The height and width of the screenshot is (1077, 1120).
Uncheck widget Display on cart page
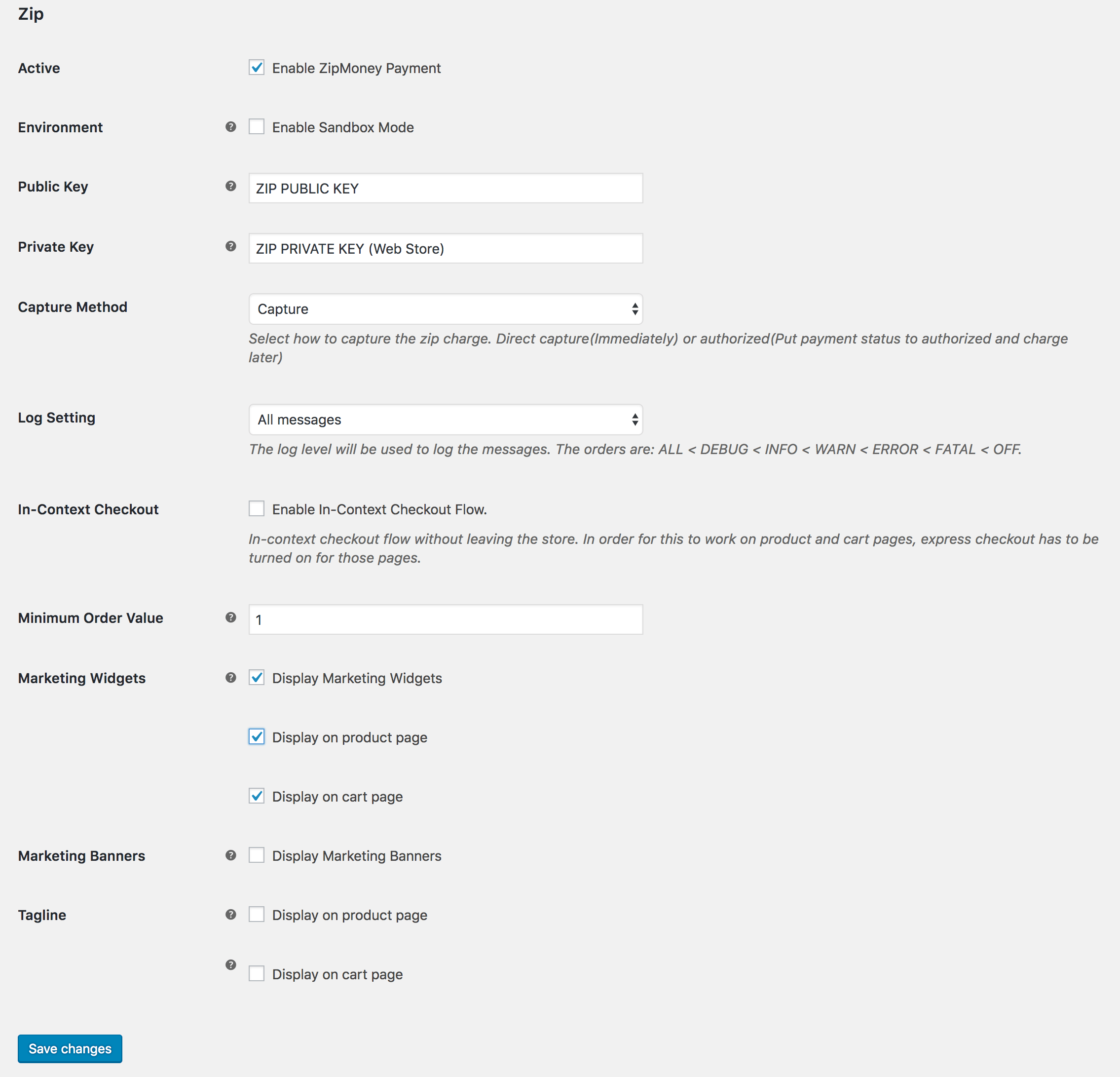tap(257, 796)
